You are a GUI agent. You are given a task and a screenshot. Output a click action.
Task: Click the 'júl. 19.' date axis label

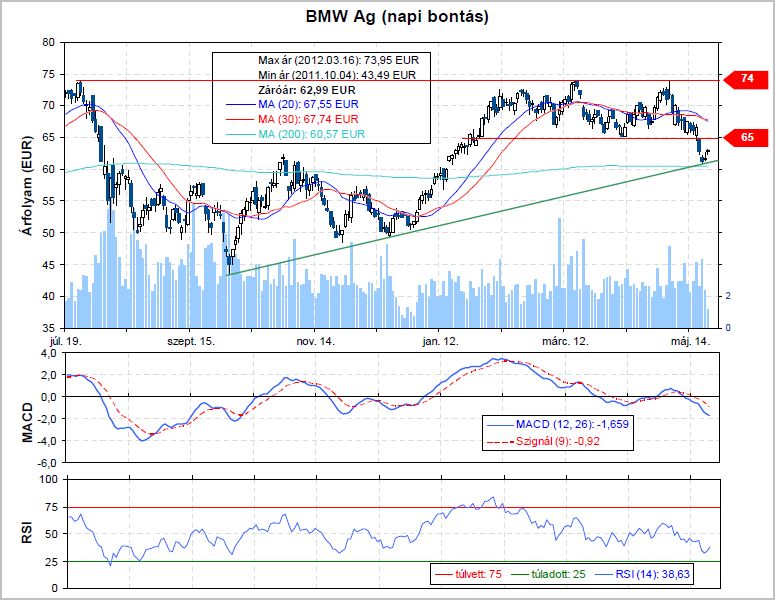65,341
